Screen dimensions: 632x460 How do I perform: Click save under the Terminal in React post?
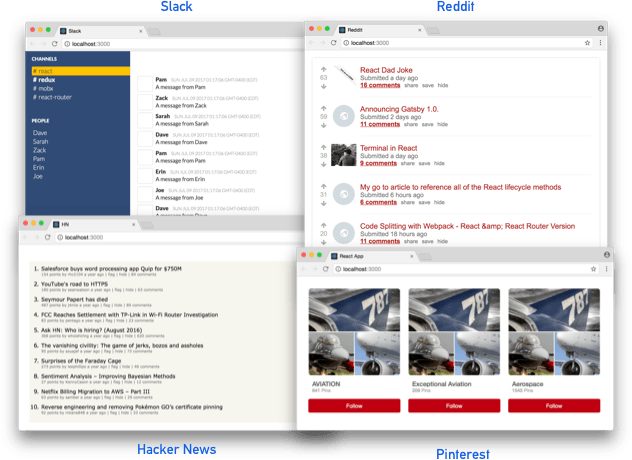click(x=424, y=164)
